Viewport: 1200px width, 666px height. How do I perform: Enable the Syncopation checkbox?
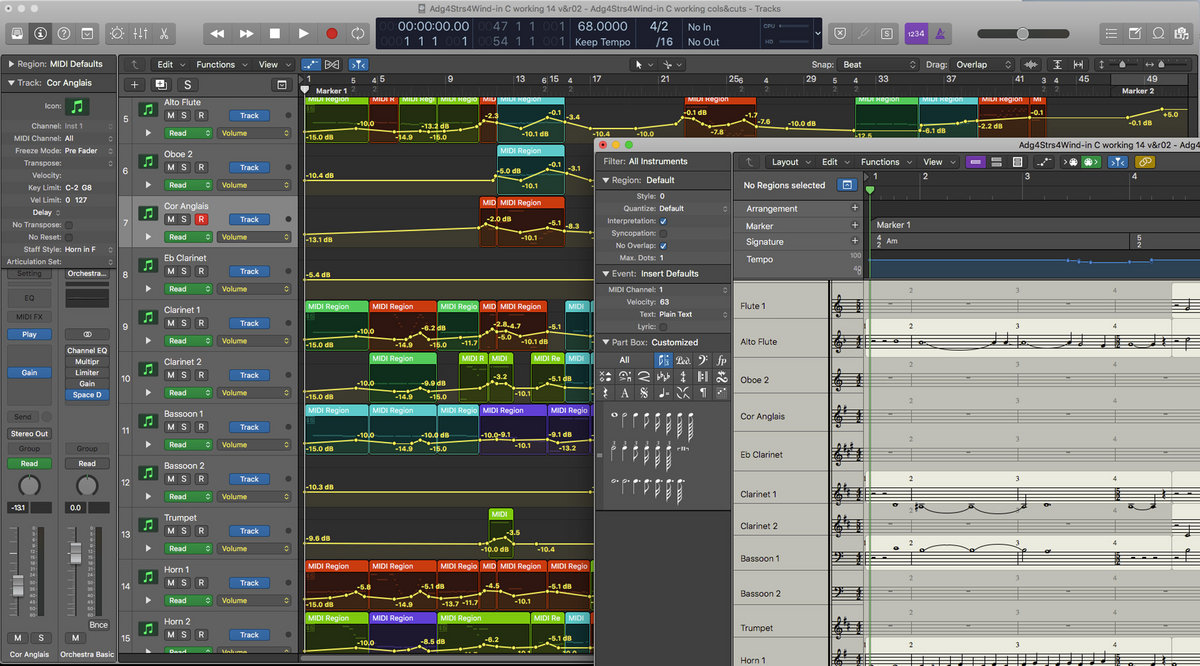[663, 233]
